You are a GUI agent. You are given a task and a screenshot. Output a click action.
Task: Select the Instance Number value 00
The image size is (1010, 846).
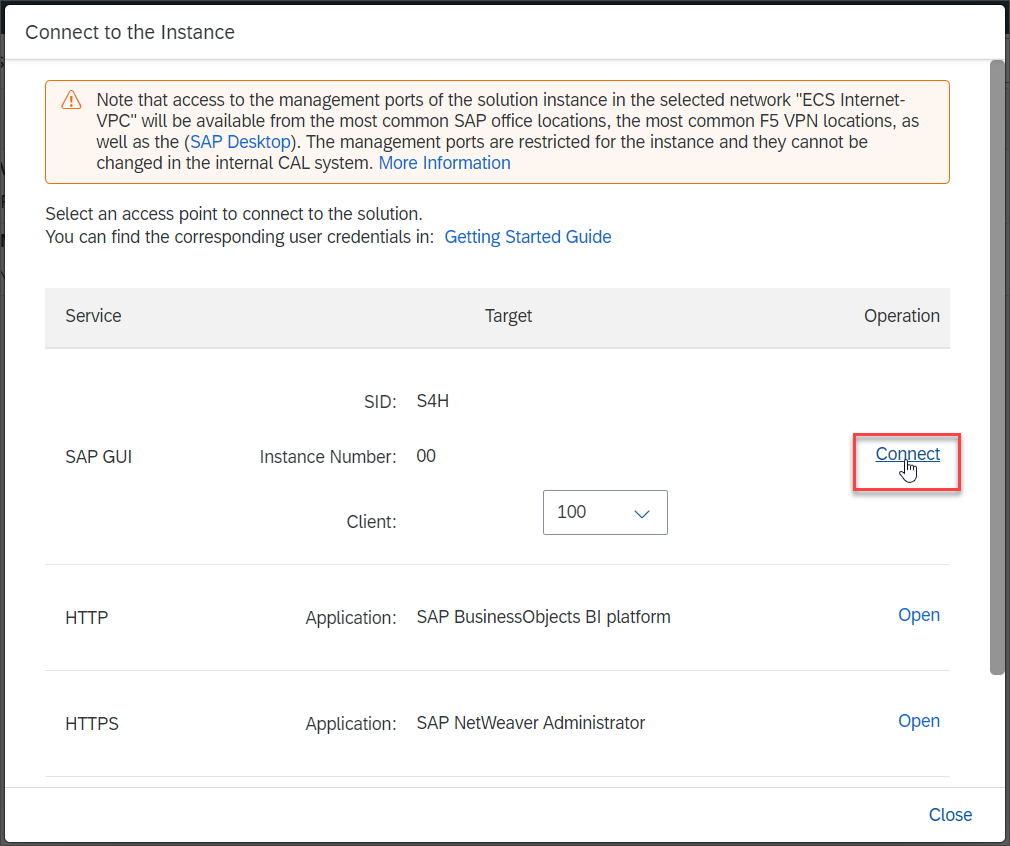click(426, 456)
